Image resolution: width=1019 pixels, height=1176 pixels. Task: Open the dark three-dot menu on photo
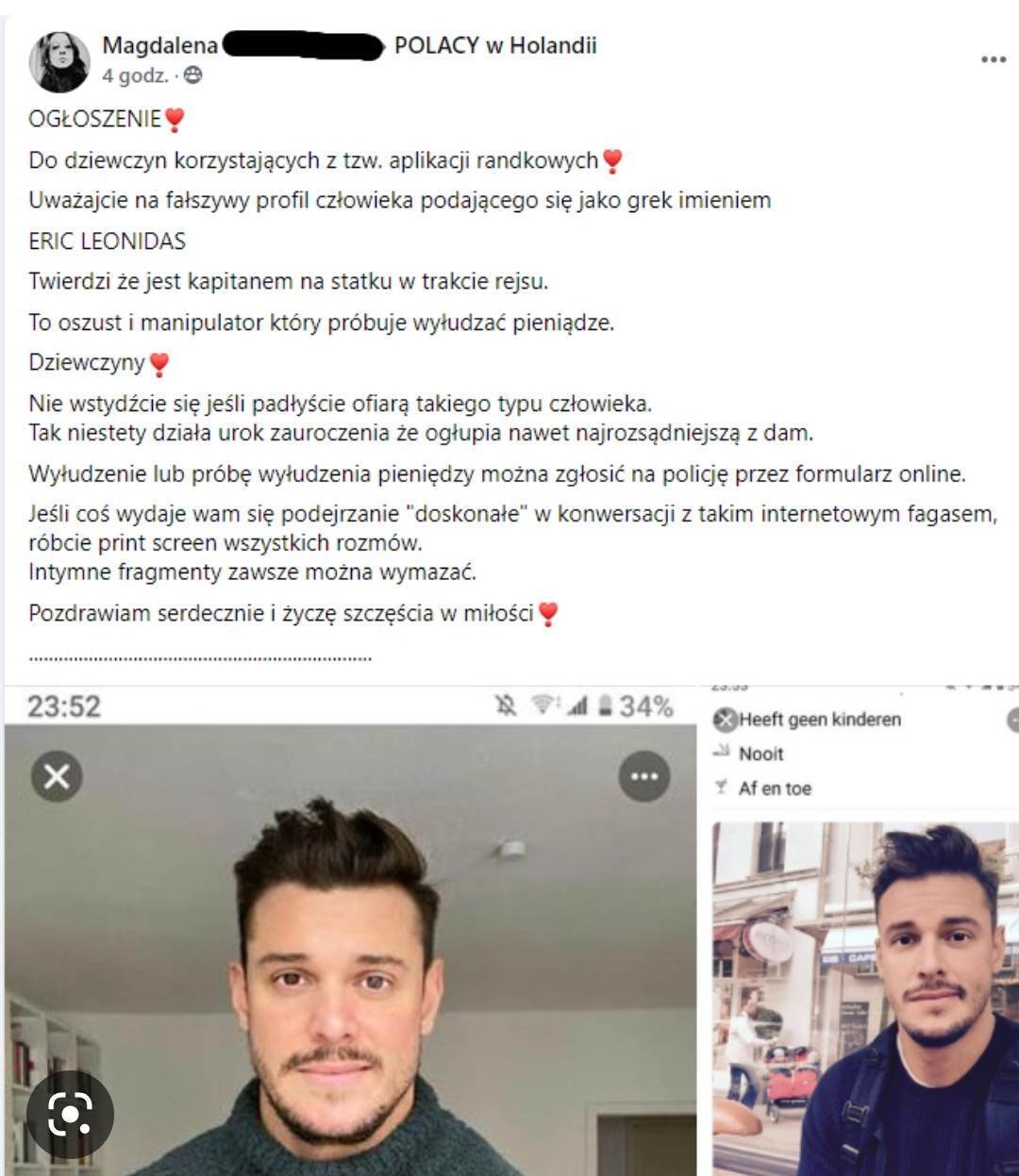644,776
